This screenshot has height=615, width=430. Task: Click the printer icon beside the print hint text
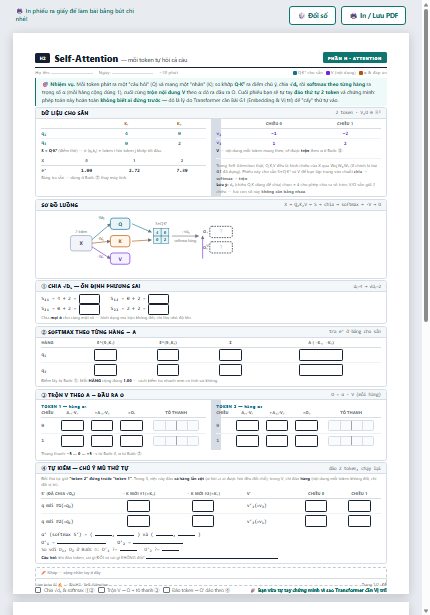pos(19,11)
